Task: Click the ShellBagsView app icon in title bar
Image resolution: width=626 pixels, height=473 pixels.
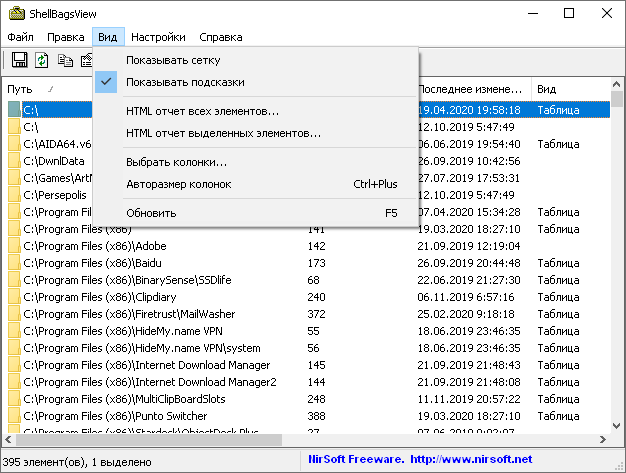Action: [17, 14]
